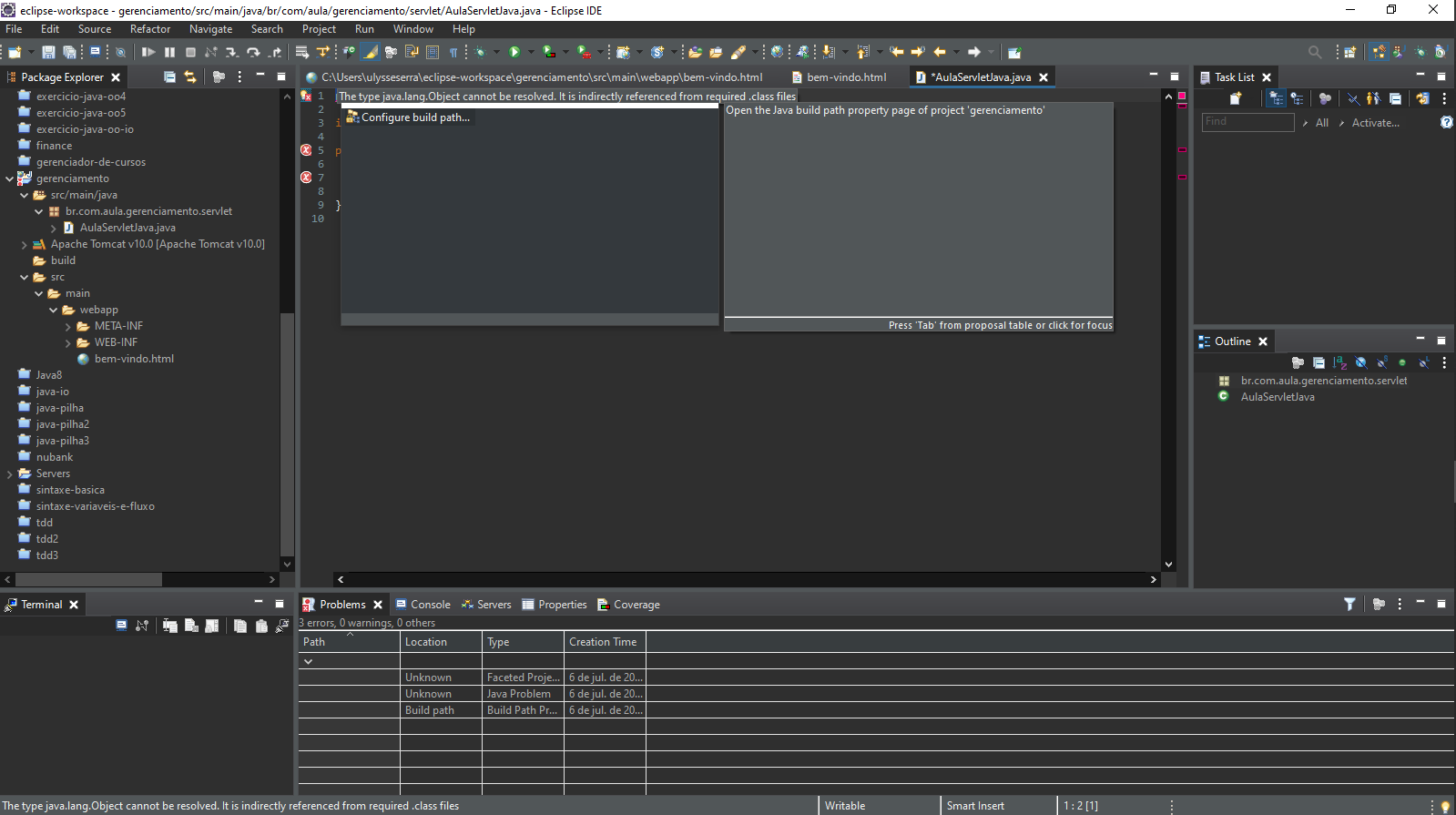Open Package Explorer view menu (three dots)
Viewport: 1456px width, 815px height.
tap(239, 77)
